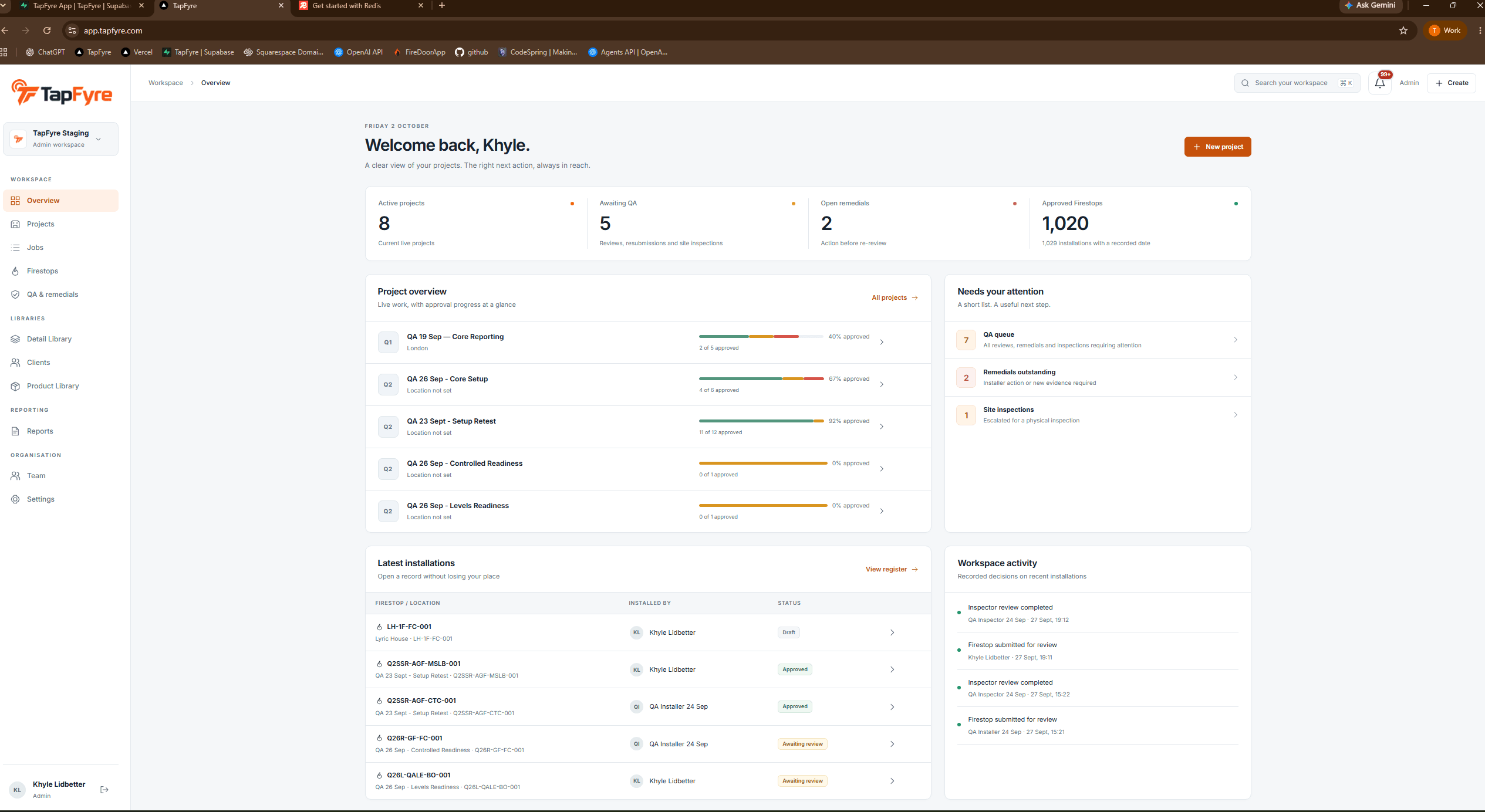
Task: Open the Active projects stat card
Action: click(476, 224)
